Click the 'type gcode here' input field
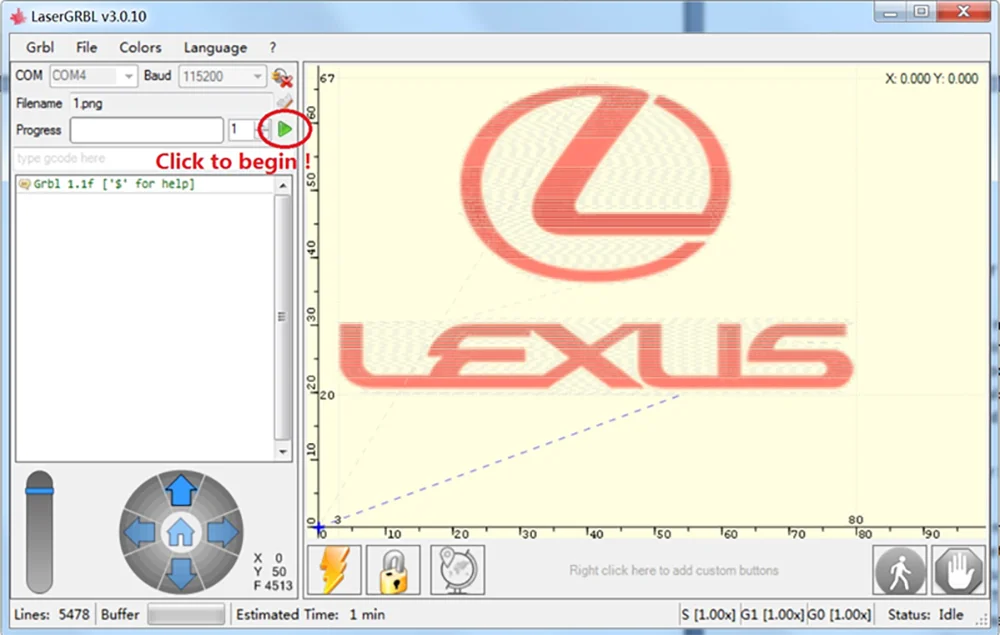Image resolution: width=1000 pixels, height=635 pixels. (x=83, y=158)
